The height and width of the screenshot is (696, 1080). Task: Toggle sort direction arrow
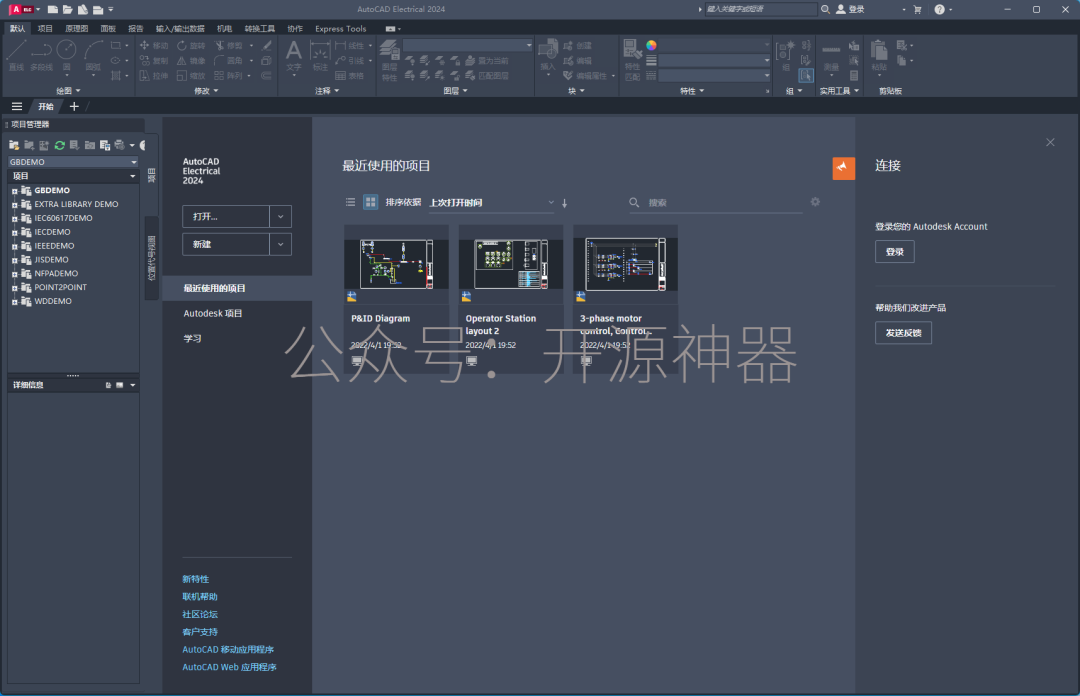pyautogui.click(x=565, y=203)
